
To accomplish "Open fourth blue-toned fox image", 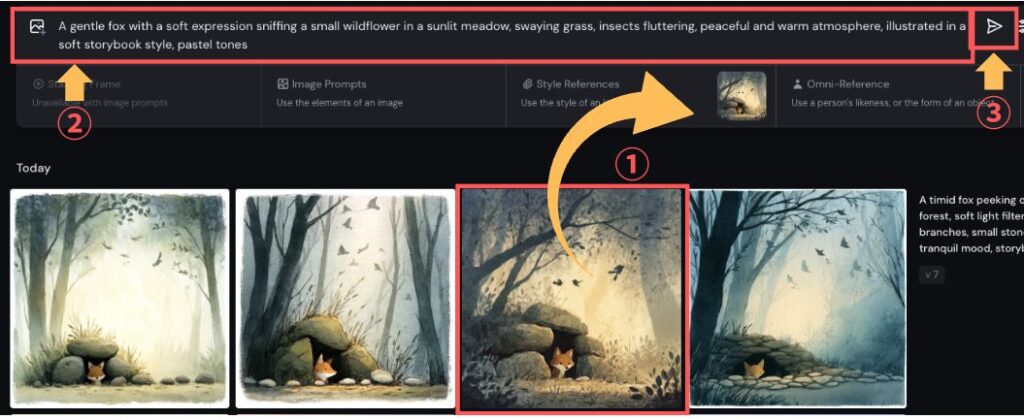I will [798, 299].
